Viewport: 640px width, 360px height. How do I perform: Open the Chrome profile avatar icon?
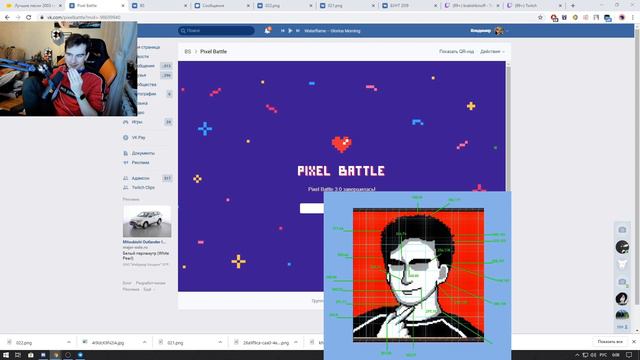[622, 18]
